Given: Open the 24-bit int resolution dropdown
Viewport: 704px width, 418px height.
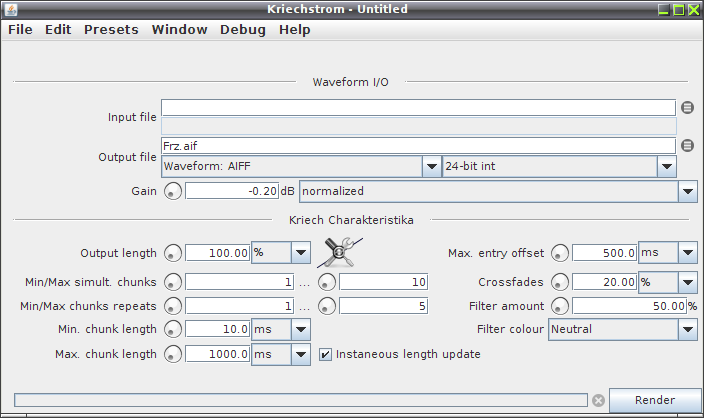Looking at the screenshot, I should tap(559, 167).
